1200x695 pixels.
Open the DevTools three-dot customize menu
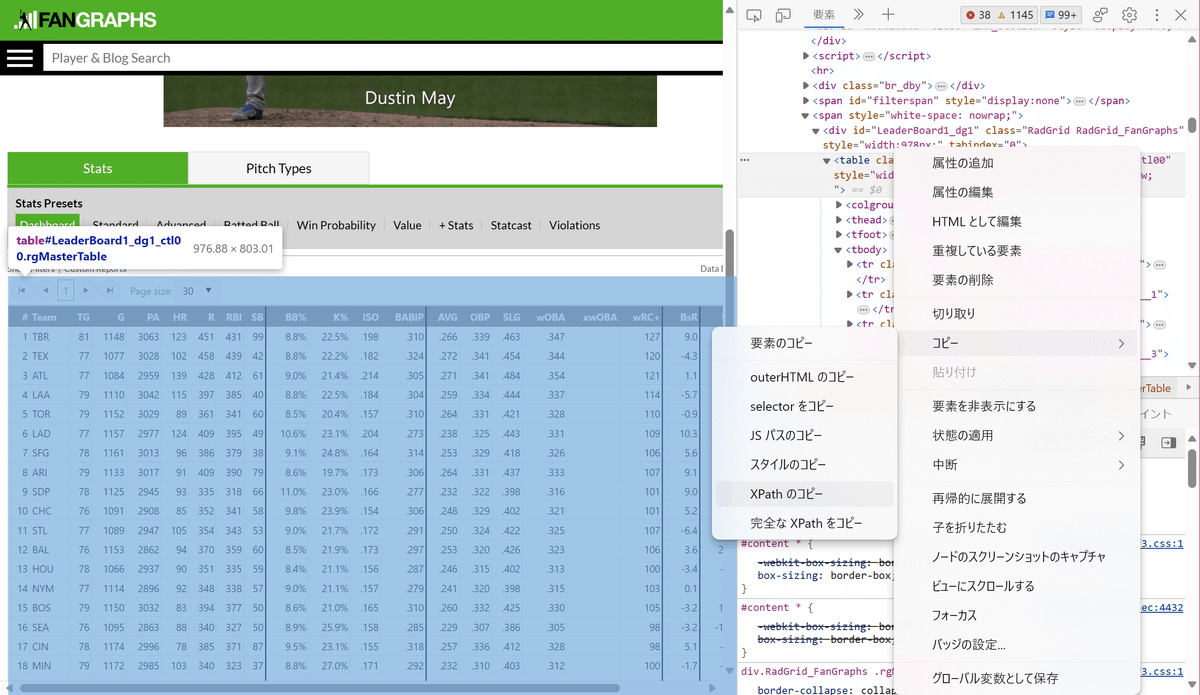1158,15
